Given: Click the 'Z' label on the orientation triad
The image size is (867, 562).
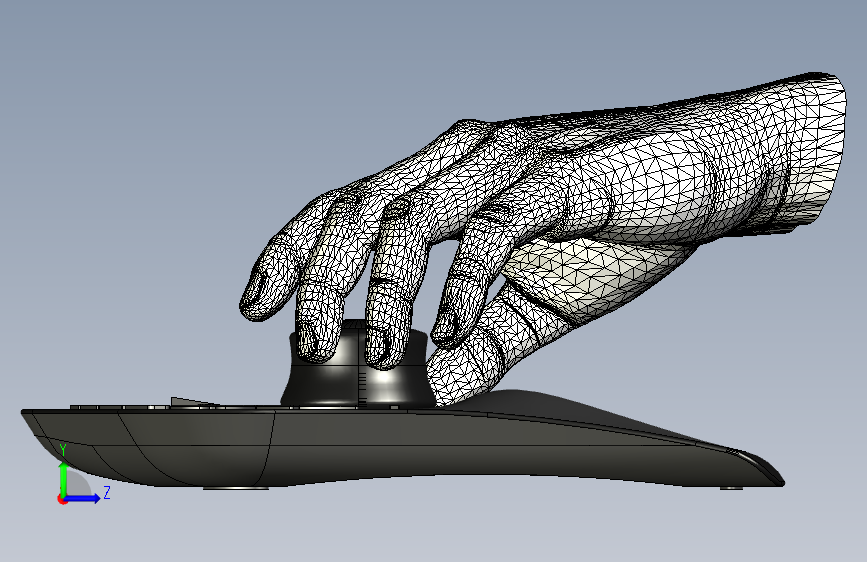Looking at the screenshot, I should pyautogui.click(x=107, y=492).
